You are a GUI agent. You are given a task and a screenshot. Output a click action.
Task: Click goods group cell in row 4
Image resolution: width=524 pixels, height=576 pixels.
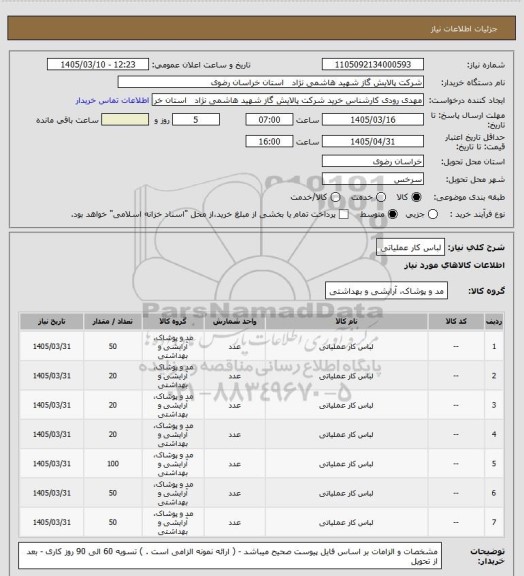pos(173,435)
